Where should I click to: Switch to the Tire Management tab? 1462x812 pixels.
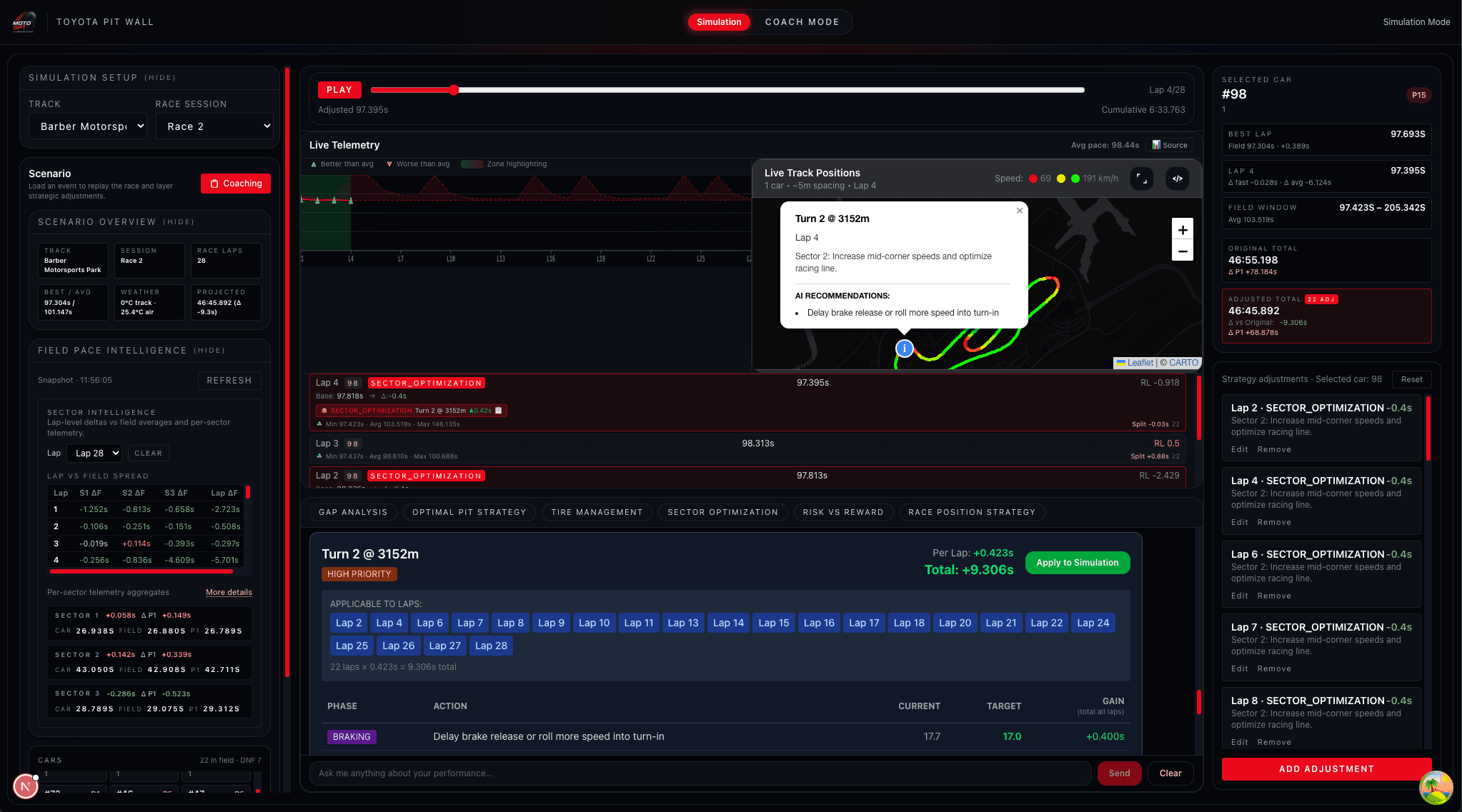point(597,512)
